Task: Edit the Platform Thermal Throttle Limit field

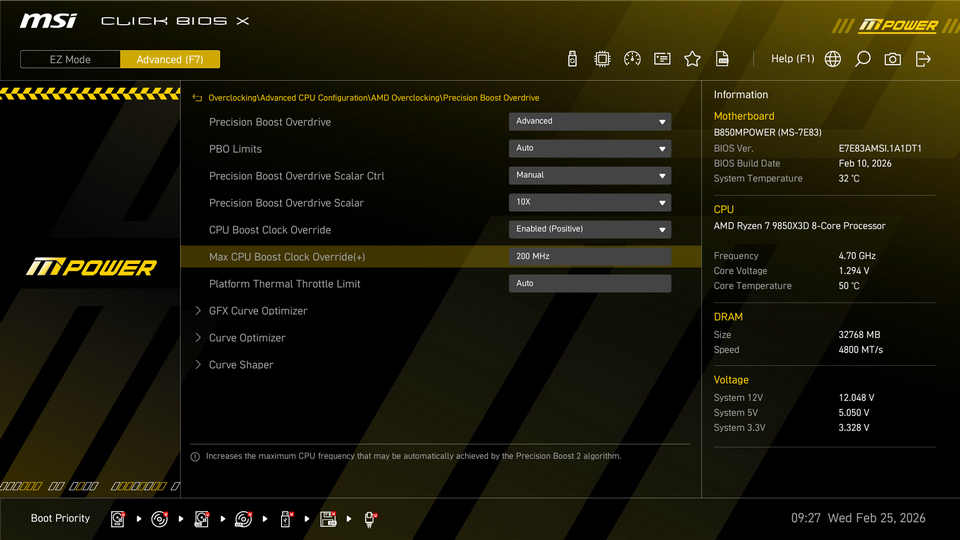Action: 590,283
